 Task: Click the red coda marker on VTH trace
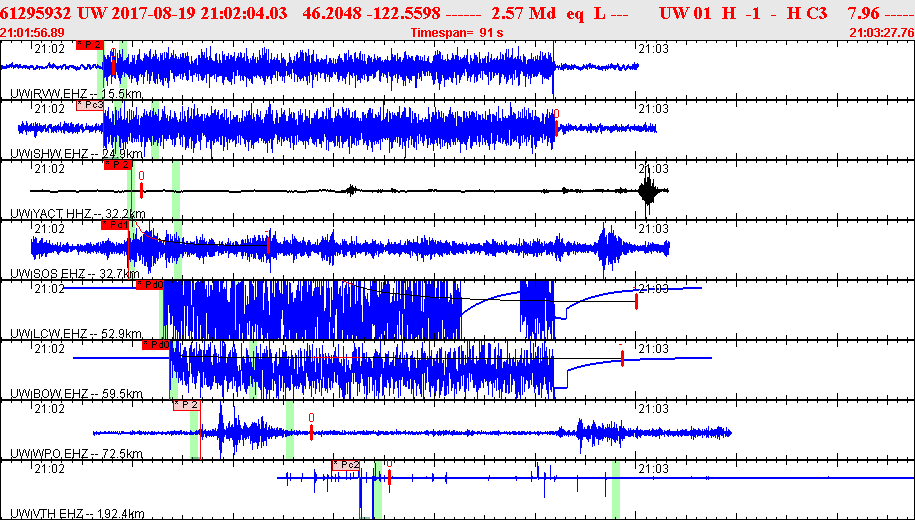389,477
